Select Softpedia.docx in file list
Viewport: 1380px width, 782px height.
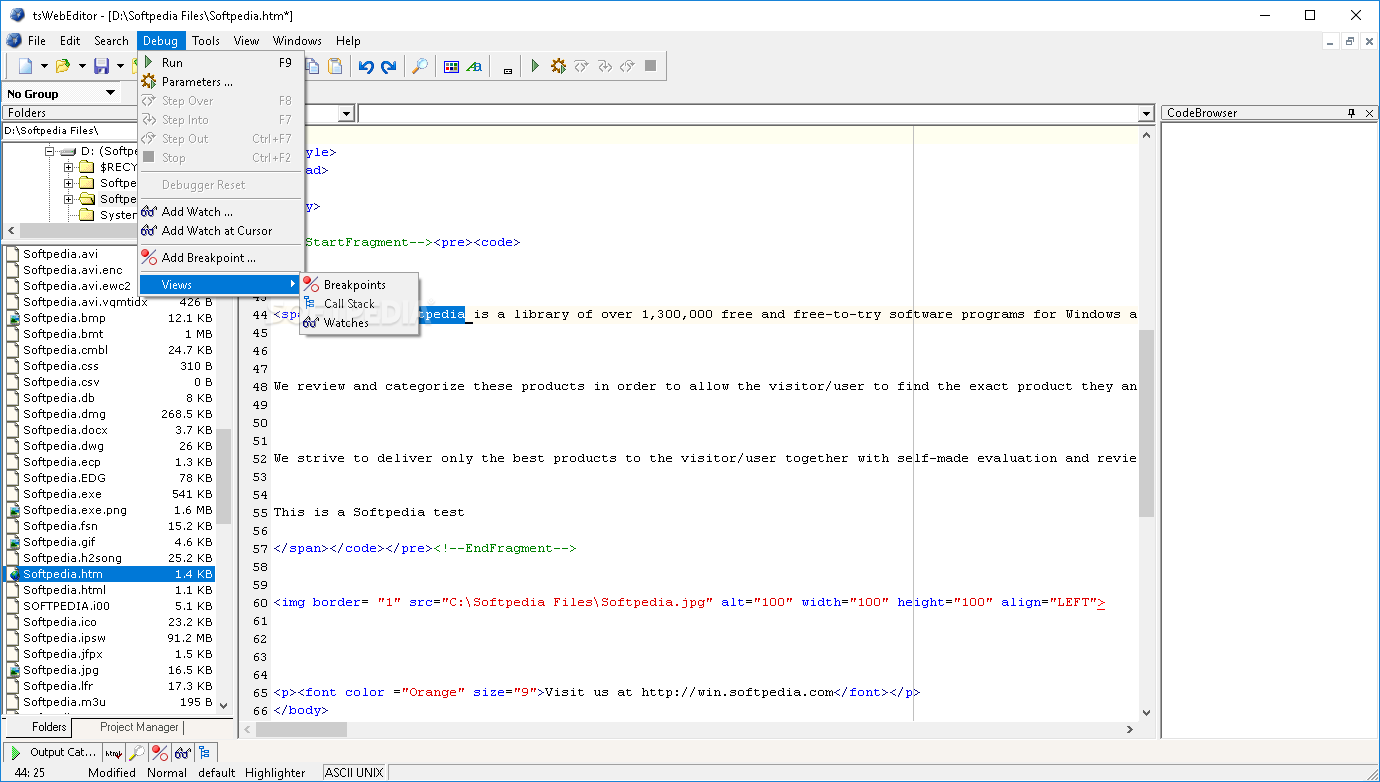(65, 430)
